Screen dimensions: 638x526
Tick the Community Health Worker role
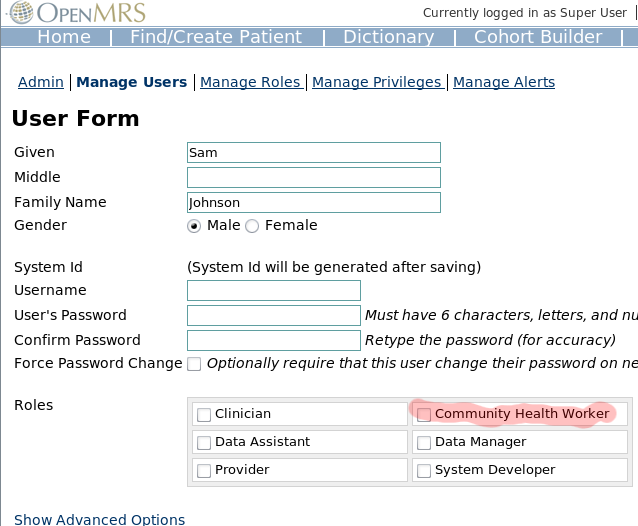point(424,415)
